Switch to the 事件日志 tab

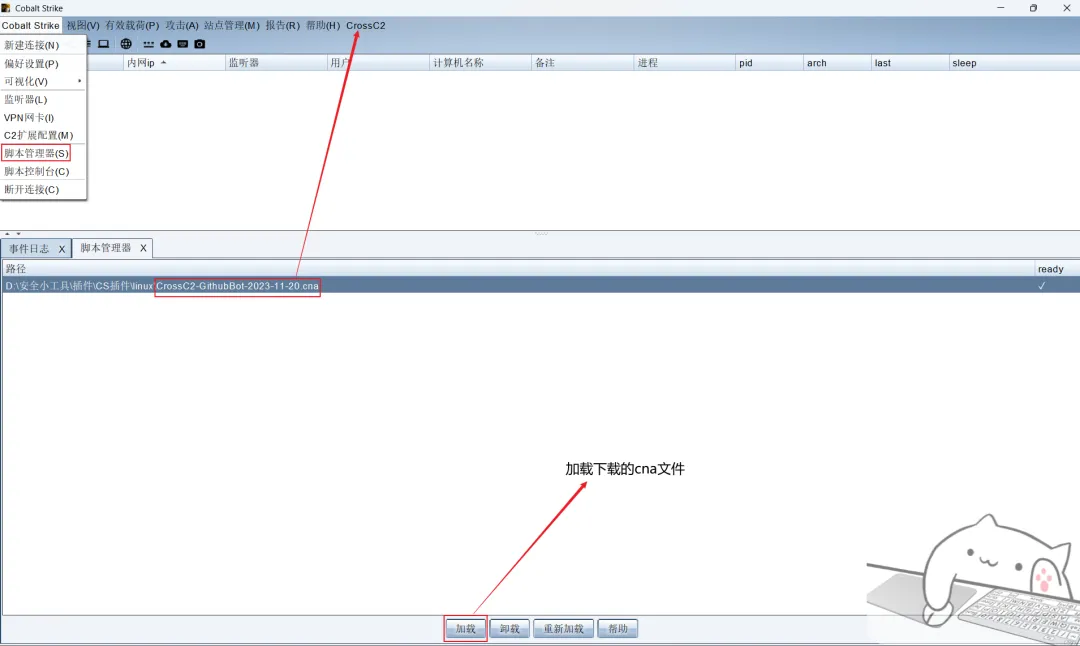tap(29, 249)
